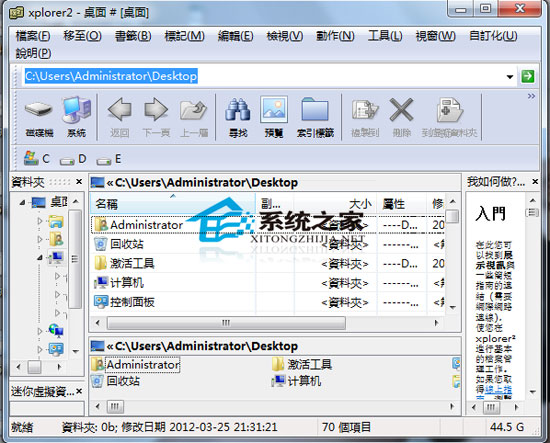Expand the toolbar overflow chevron
The height and width of the screenshot is (443, 550).
(531, 96)
